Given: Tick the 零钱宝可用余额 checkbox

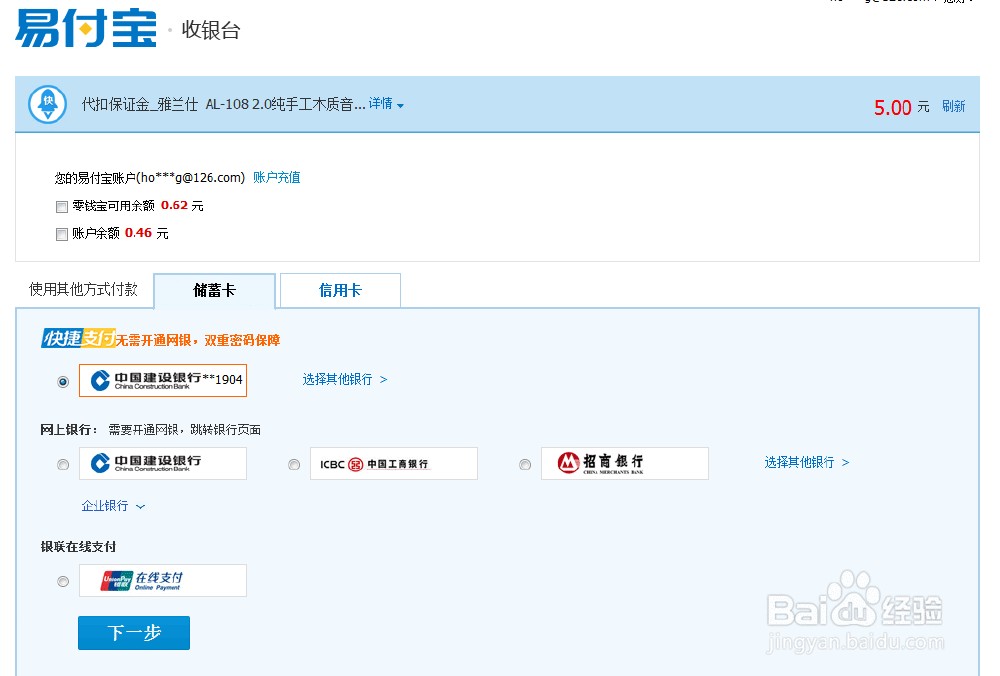Looking at the screenshot, I should 62,207.
